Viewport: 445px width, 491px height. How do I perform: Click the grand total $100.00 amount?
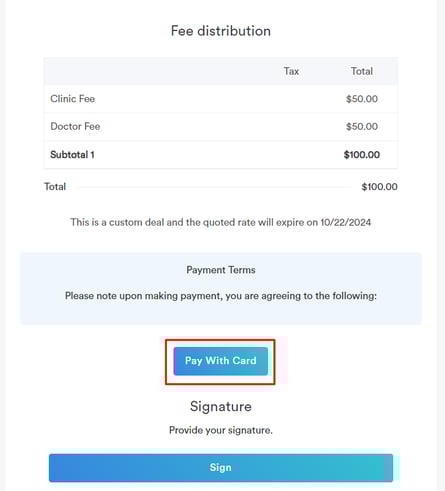(379, 187)
